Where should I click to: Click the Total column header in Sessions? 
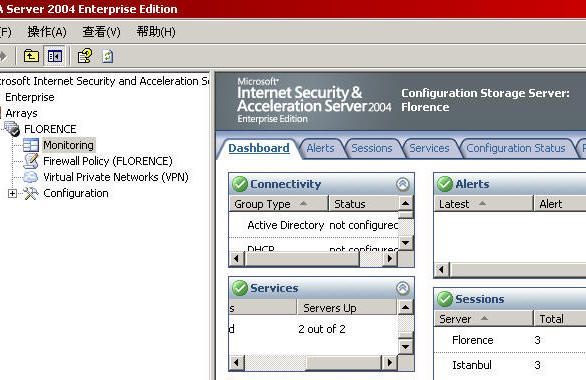560,319
